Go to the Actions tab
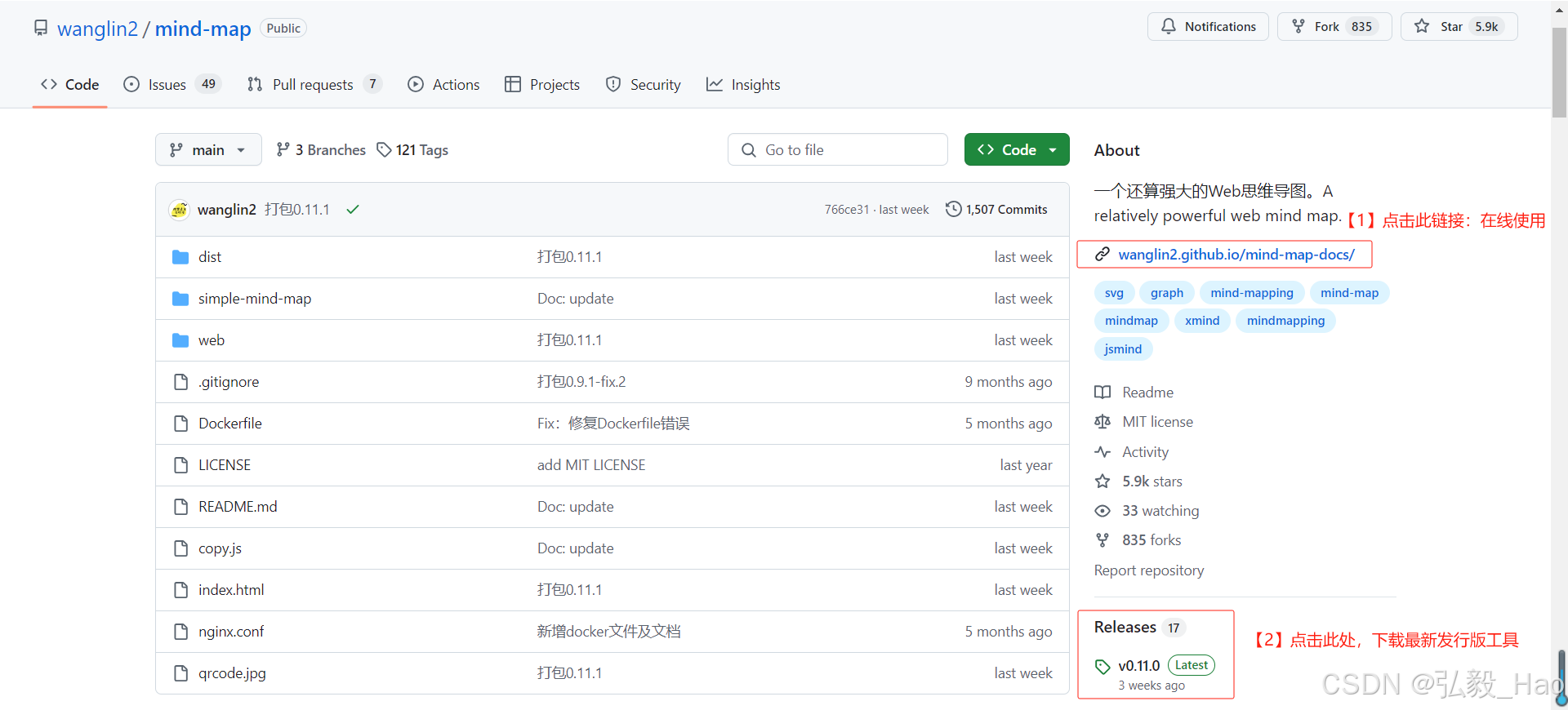 443,85
